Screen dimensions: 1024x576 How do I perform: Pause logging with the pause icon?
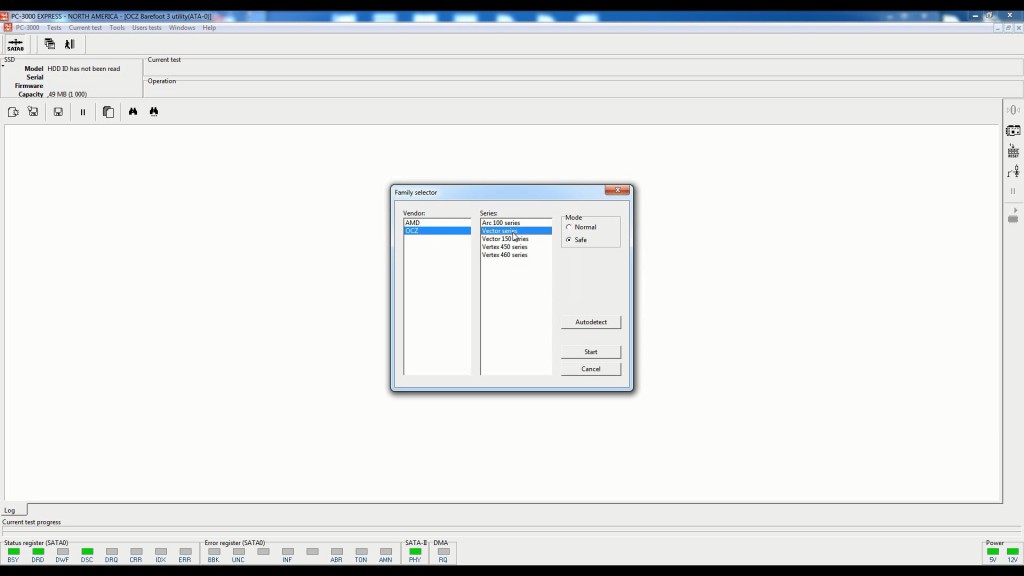84,111
